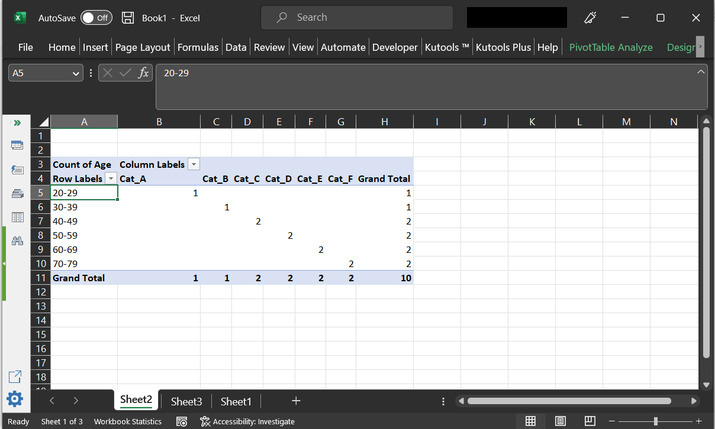Open the Row Labels filter dropdown
Image resolution: width=715 pixels, height=429 pixels.
click(110, 178)
